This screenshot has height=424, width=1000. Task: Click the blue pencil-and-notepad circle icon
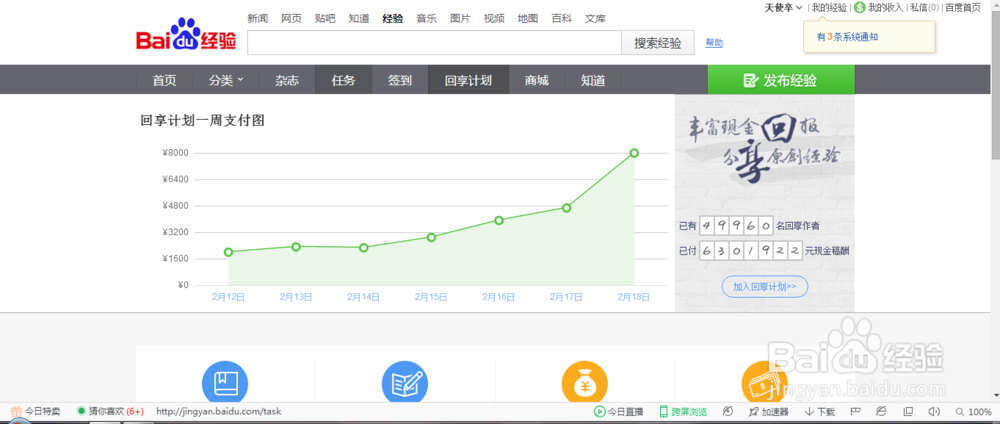405,384
